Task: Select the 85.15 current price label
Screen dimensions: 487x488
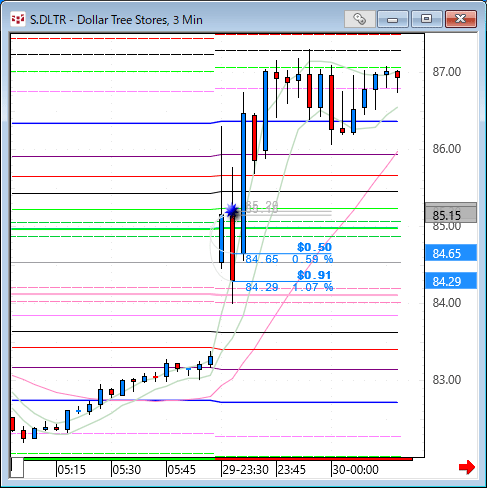Action: click(451, 215)
